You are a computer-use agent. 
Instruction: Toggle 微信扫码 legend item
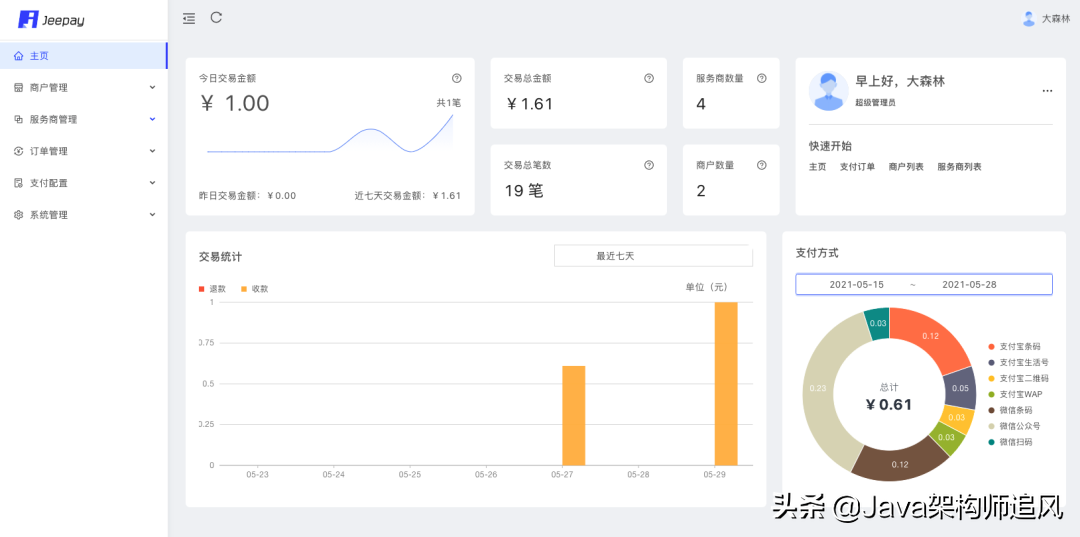(1010, 442)
